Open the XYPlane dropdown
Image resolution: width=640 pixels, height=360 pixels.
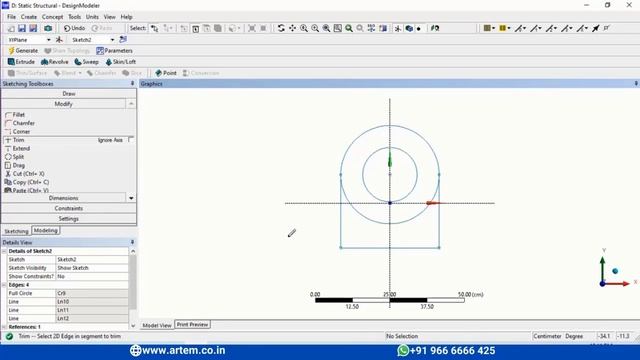click(x=48, y=40)
